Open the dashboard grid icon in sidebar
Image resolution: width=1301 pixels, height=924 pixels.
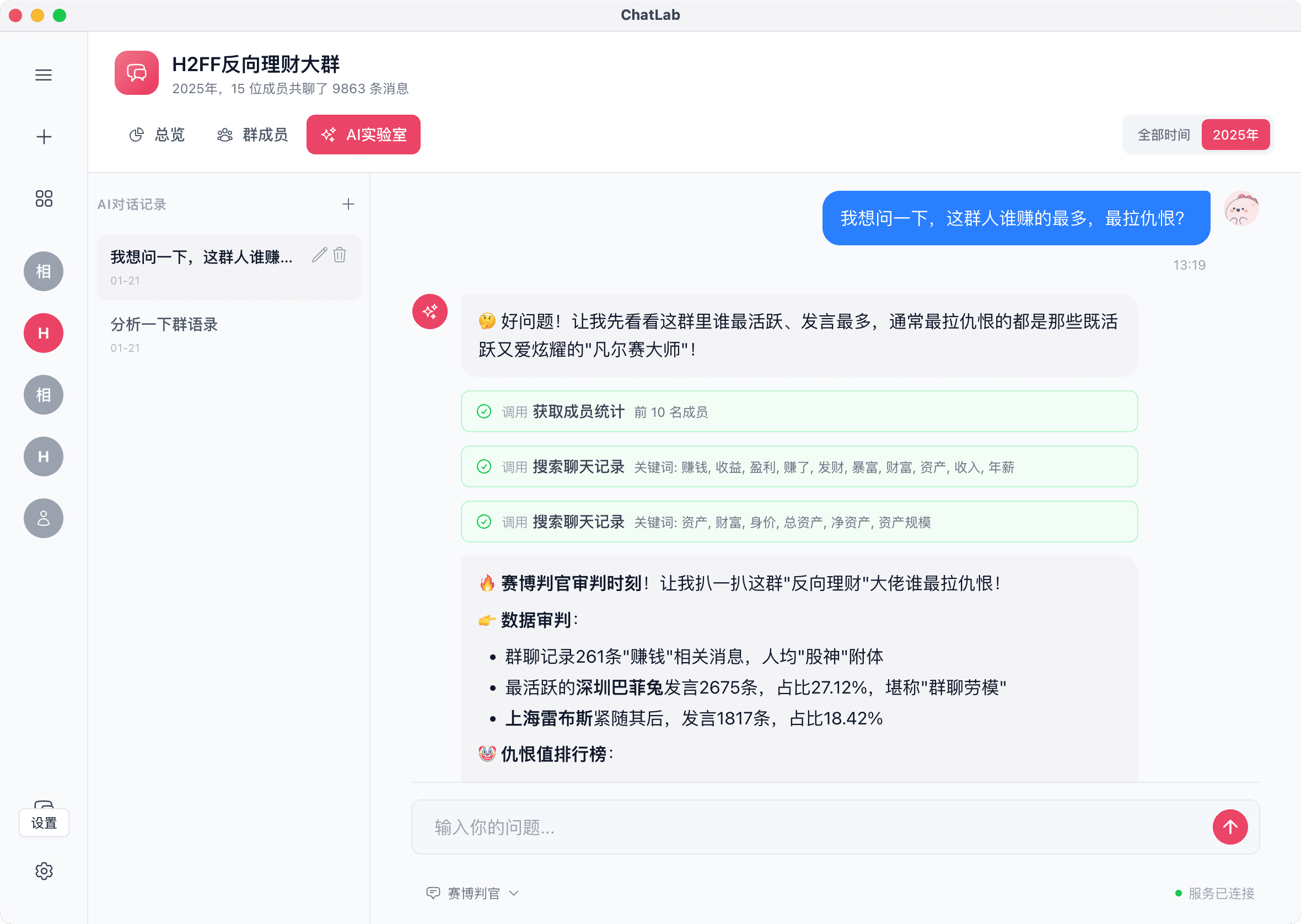[x=44, y=198]
